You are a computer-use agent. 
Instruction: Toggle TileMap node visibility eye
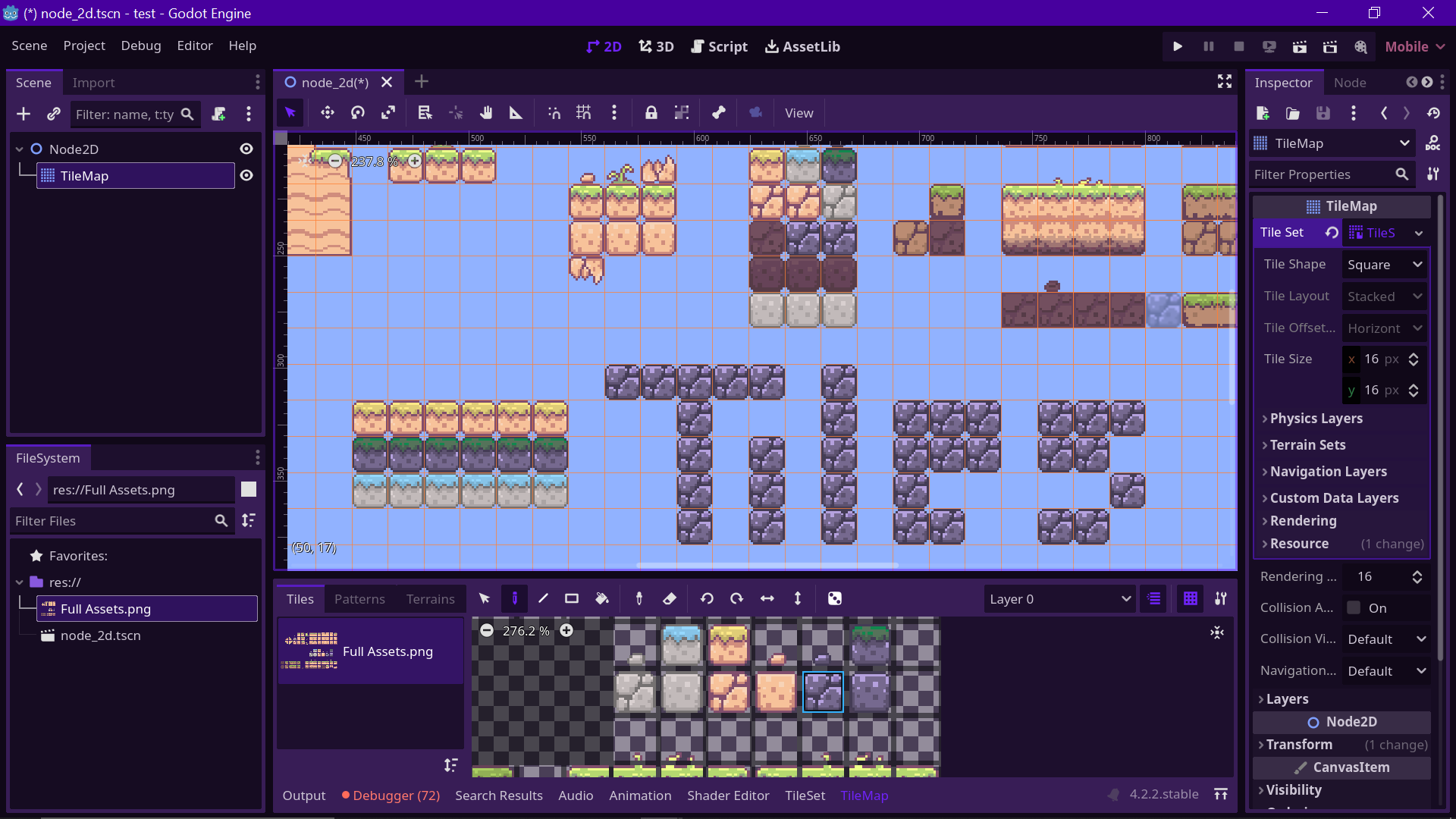[x=246, y=175]
